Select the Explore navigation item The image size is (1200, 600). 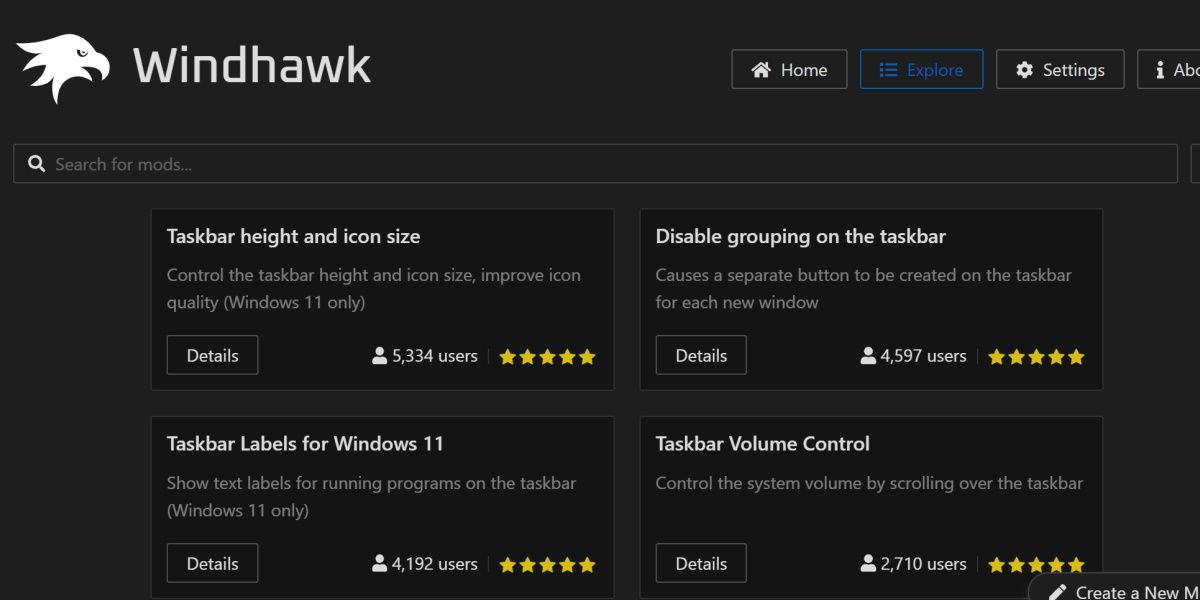point(921,69)
